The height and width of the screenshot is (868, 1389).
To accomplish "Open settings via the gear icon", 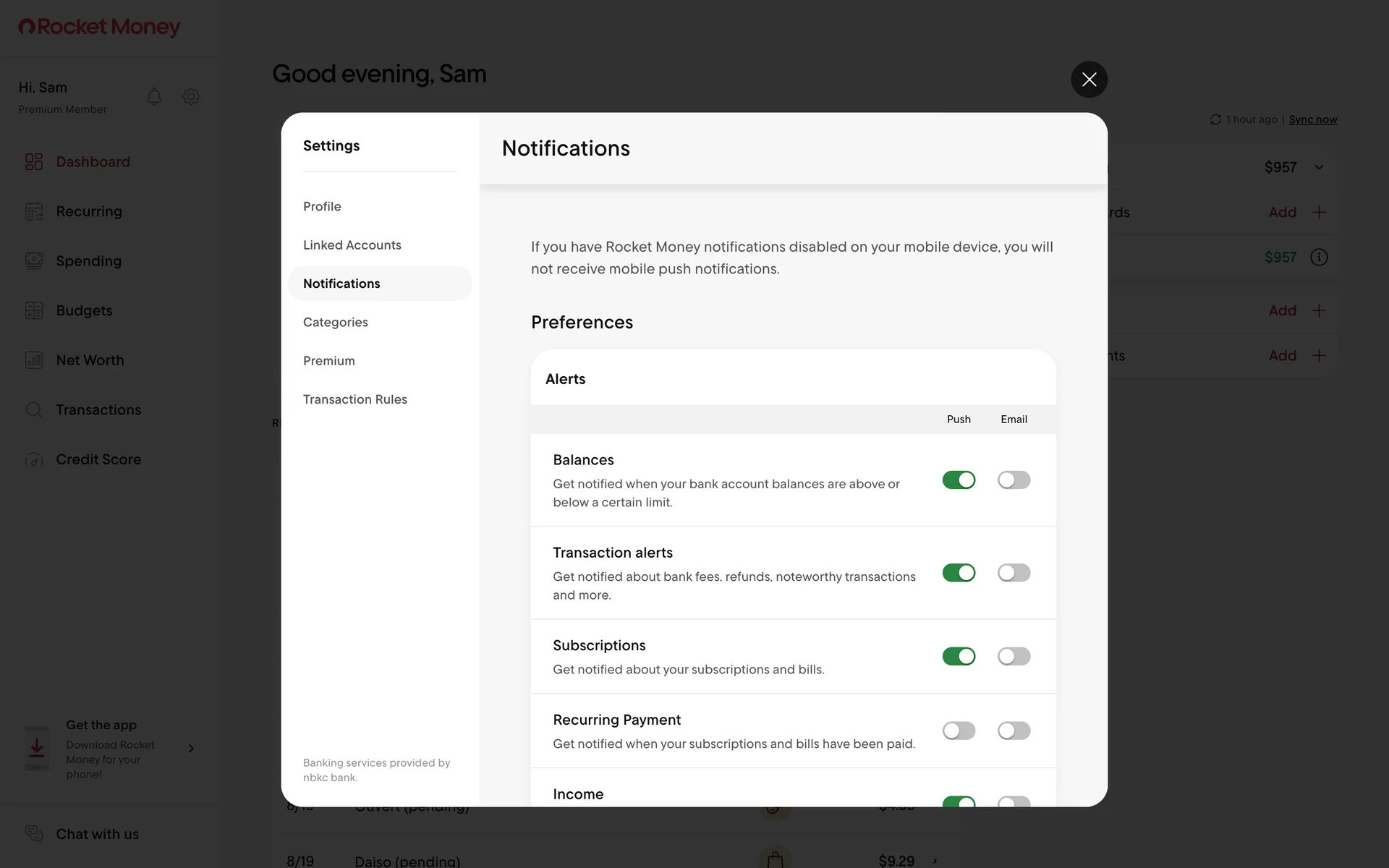I will pos(191,96).
